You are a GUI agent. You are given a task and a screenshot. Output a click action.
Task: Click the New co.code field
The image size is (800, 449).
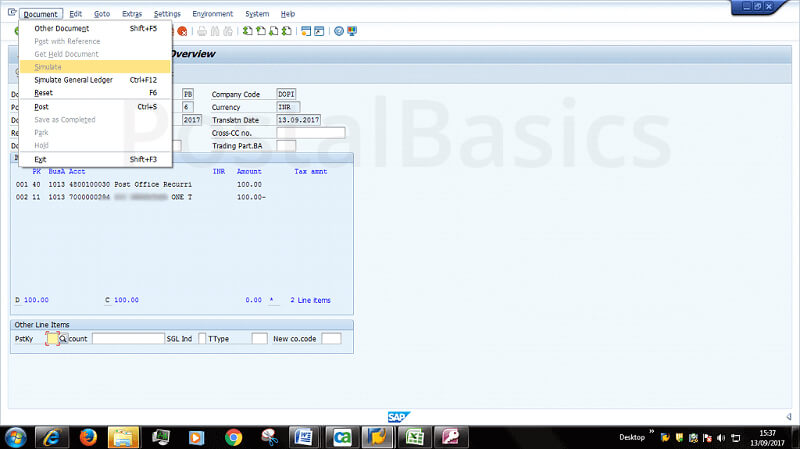point(331,339)
